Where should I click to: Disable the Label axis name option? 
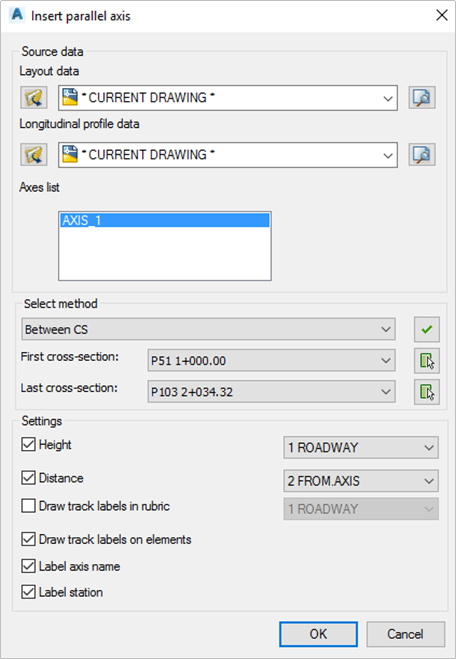(x=28, y=566)
